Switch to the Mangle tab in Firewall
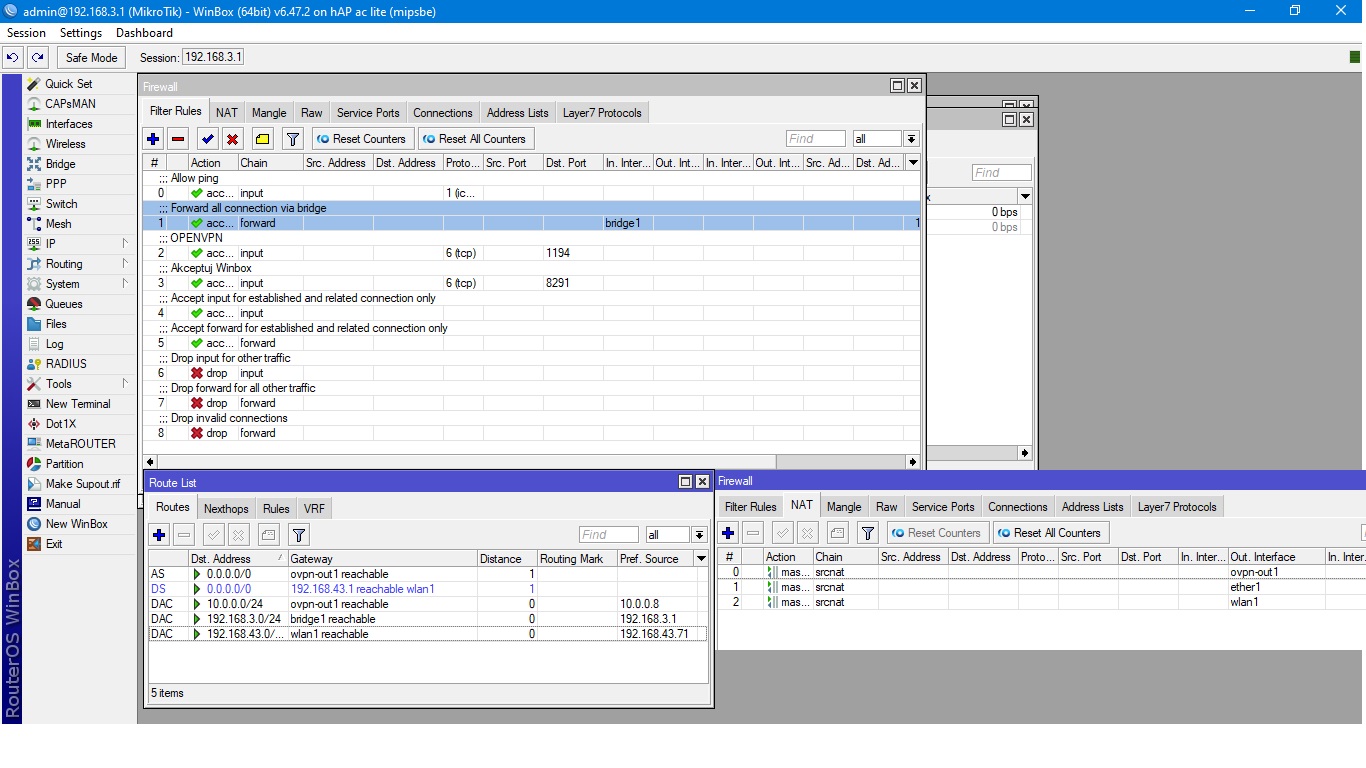The width and height of the screenshot is (1366, 768). click(269, 113)
